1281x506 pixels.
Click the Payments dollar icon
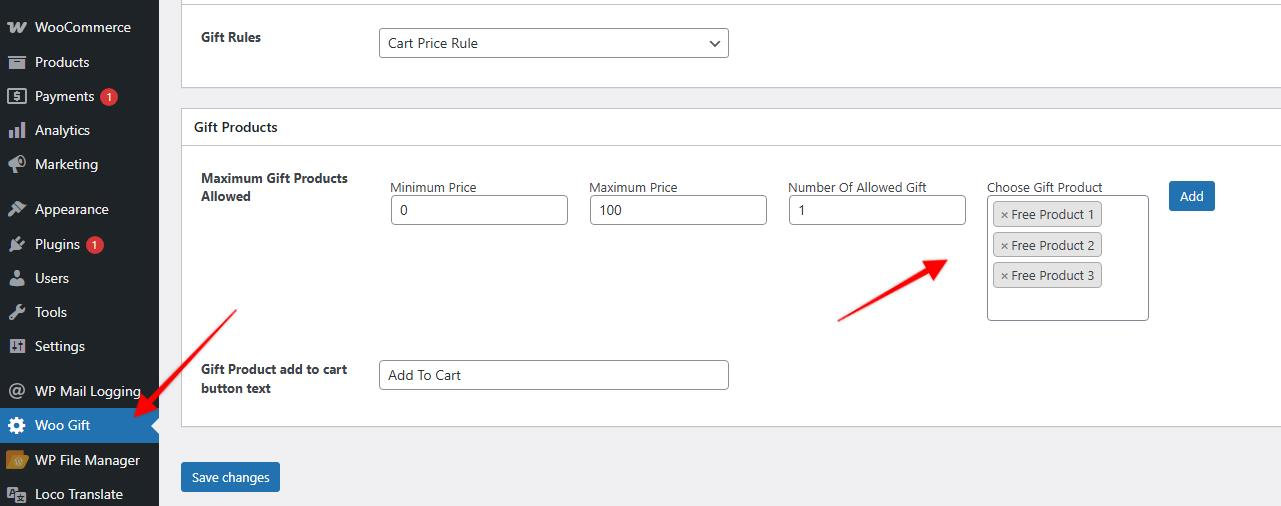click(16, 96)
